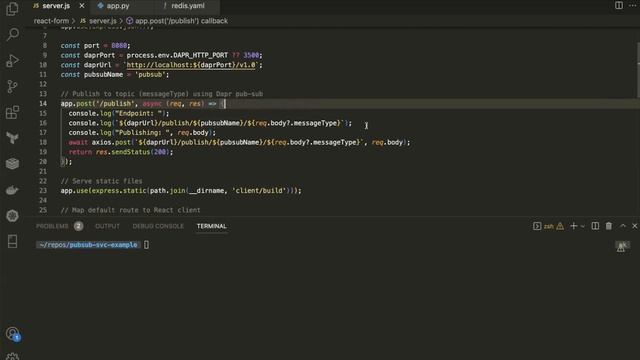The width and height of the screenshot is (640, 360).
Task: Click 'const port' declaration on line 8
Action: coord(96,46)
